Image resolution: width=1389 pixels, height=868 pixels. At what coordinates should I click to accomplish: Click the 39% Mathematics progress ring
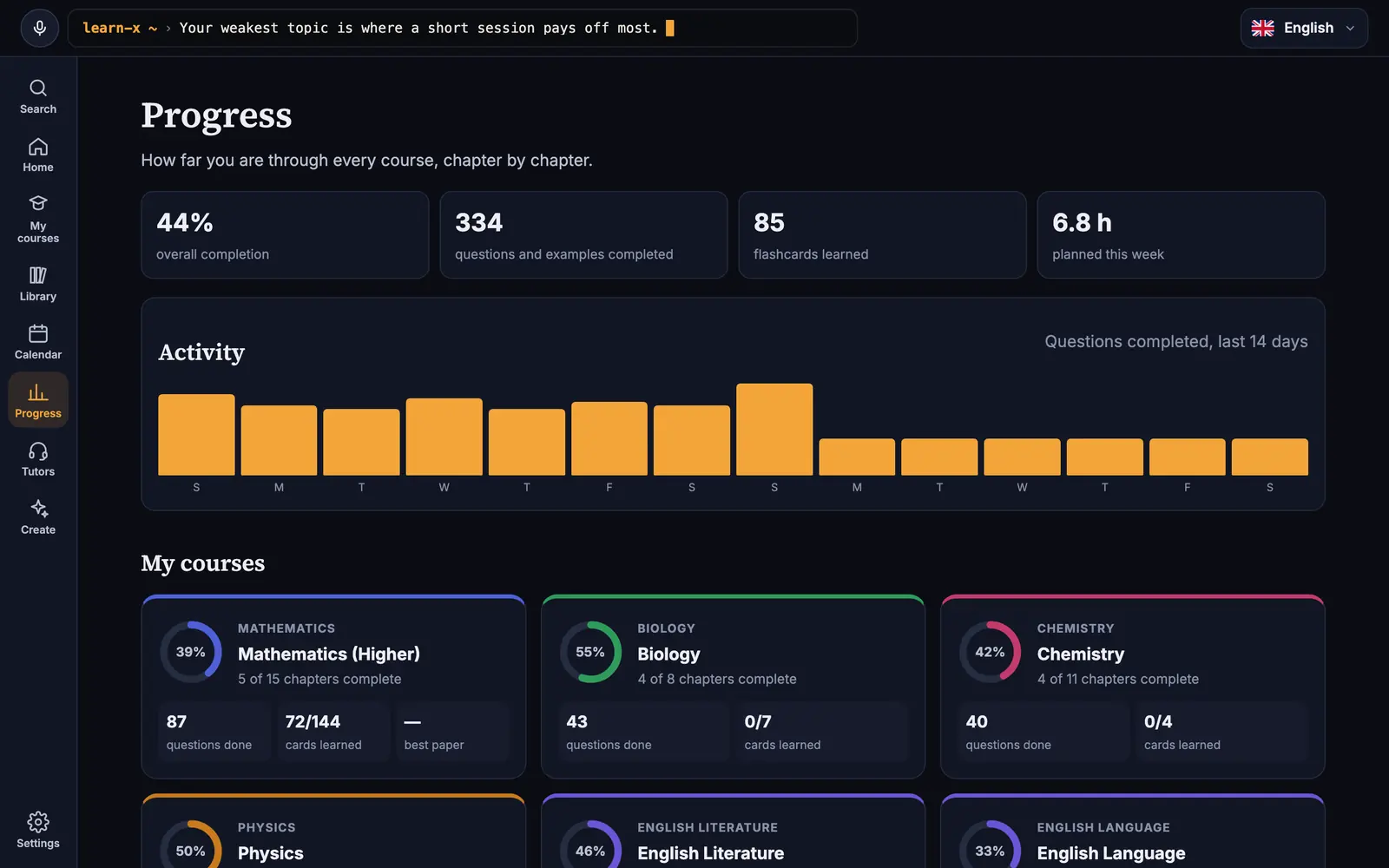191,652
